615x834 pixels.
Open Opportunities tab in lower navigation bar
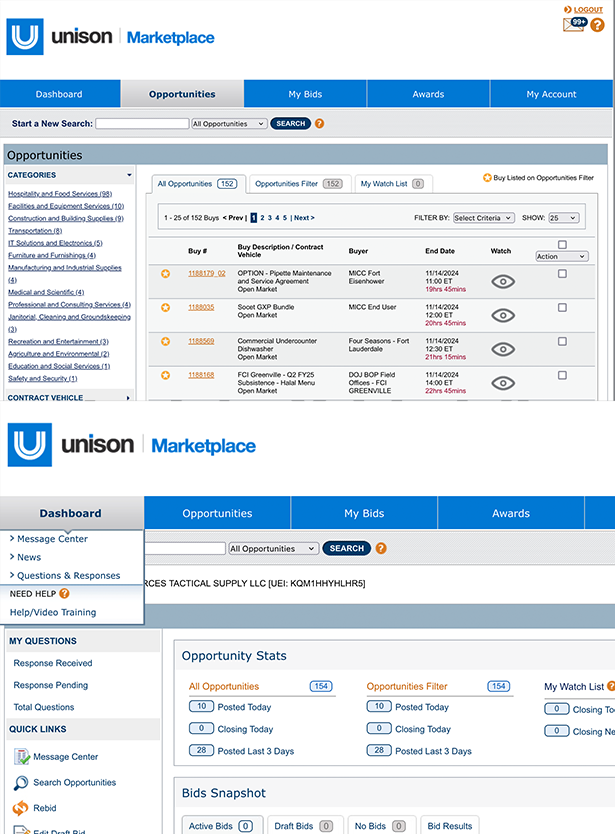pyautogui.click(x=217, y=513)
